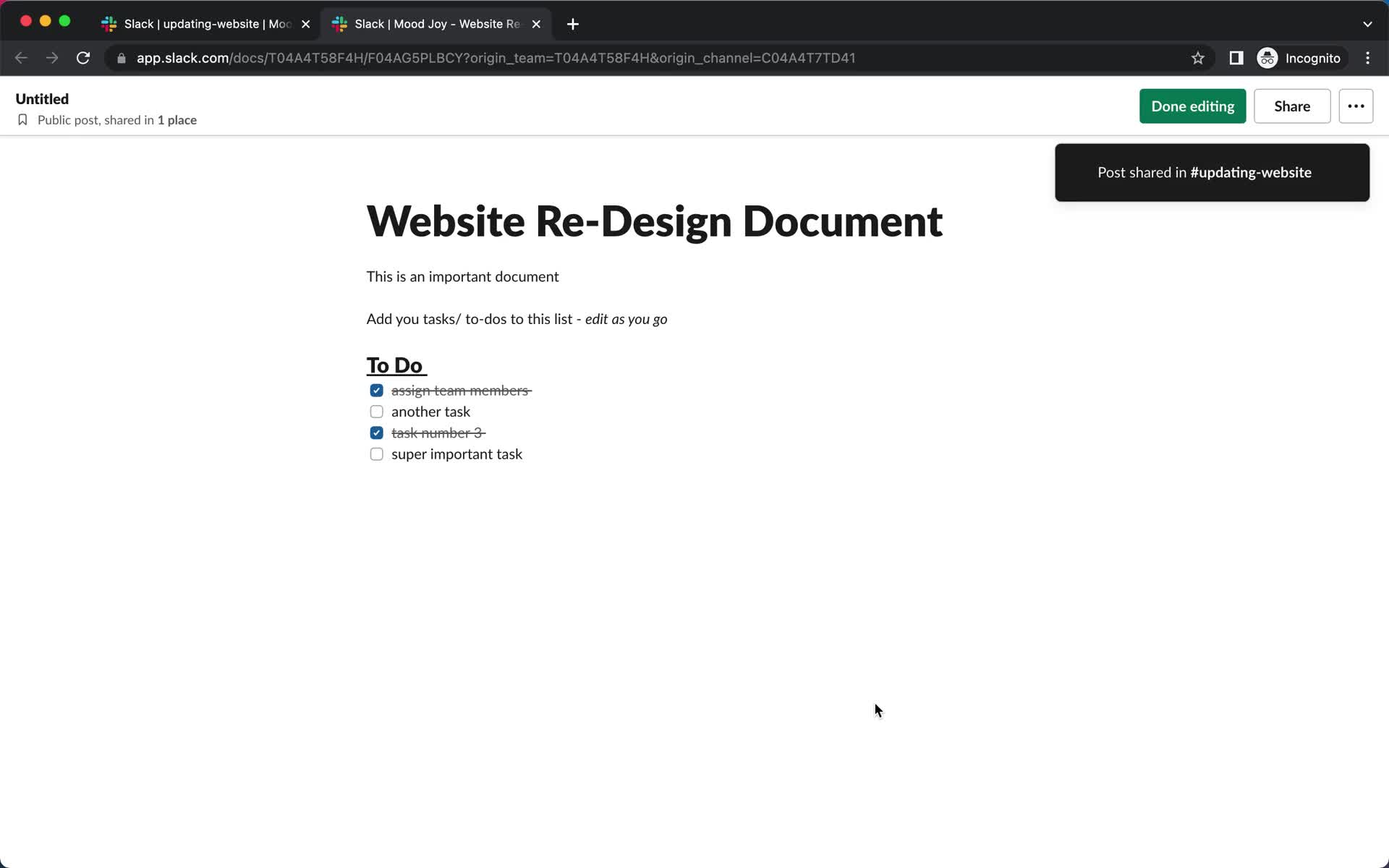Click the Slack logo icon on first tab
This screenshot has height=868, width=1389.
[x=110, y=23]
